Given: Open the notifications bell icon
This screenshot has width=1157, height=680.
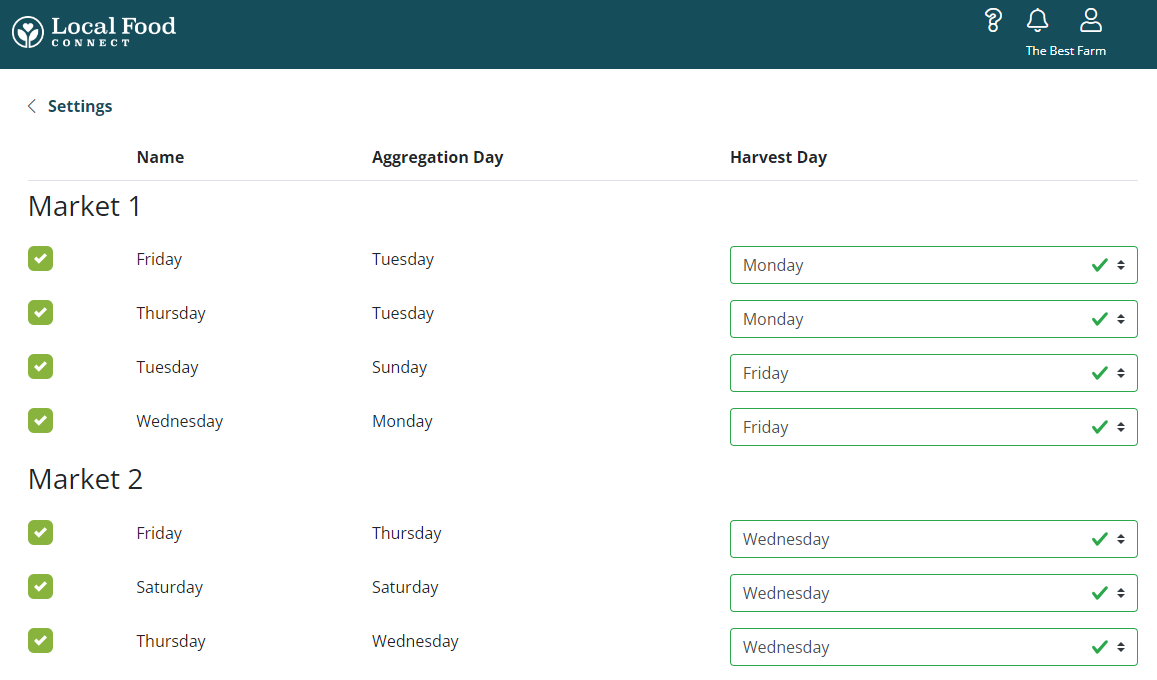Looking at the screenshot, I should pyautogui.click(x=1038, y=20).
